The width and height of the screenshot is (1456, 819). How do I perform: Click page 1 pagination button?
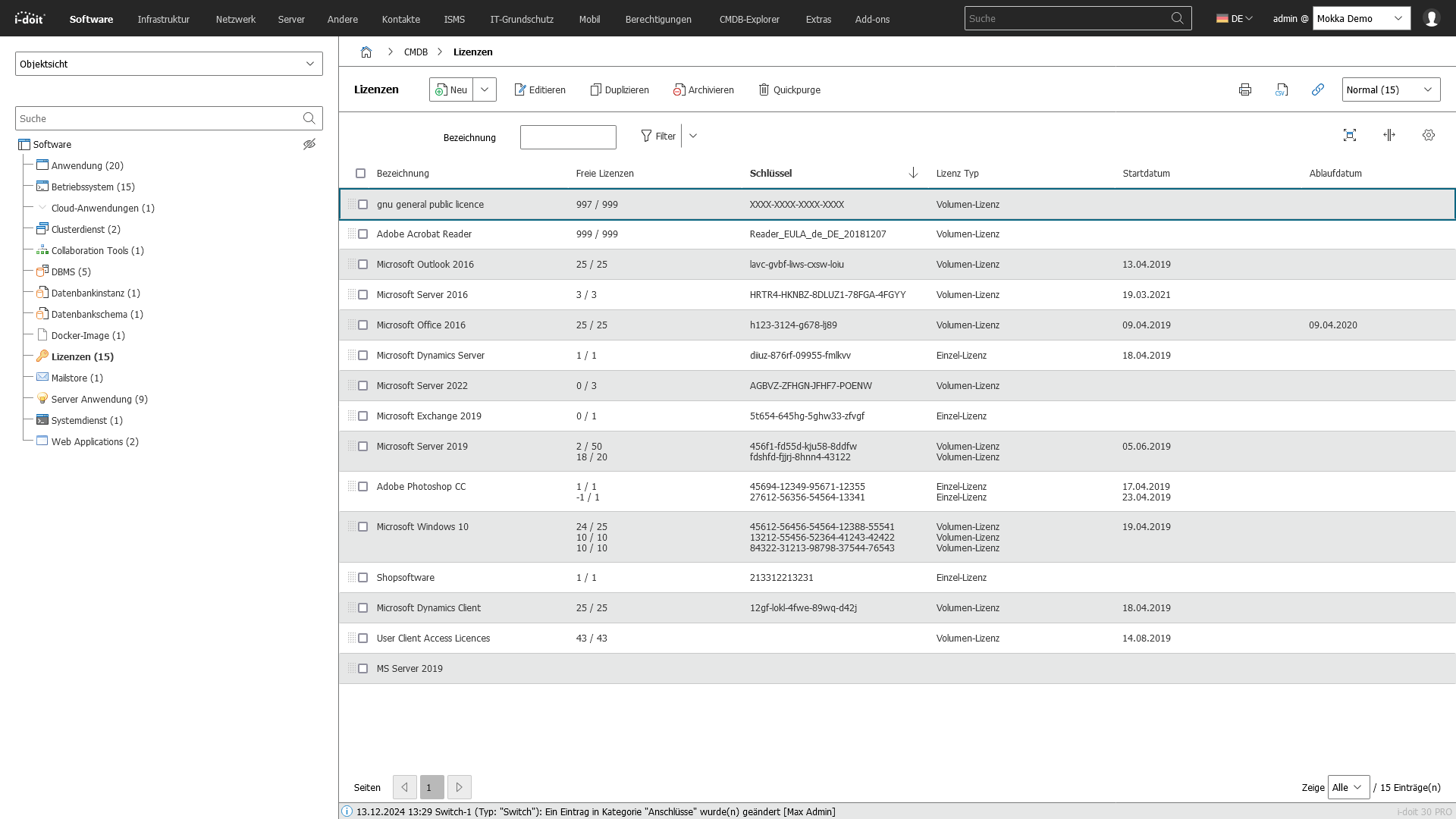coord(432,787)
